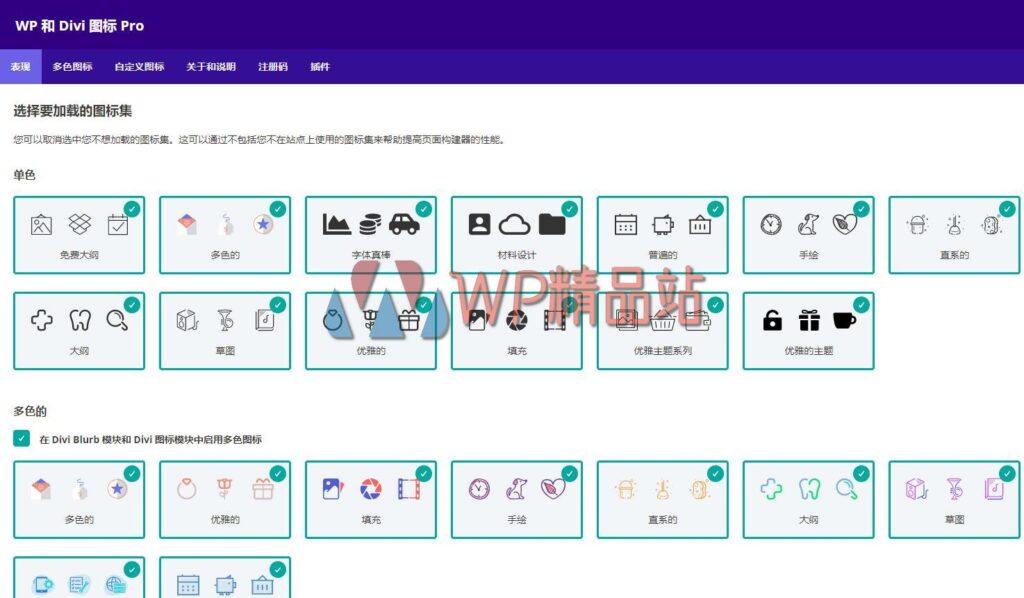The height and width of the screenshot is (598, 1024).
Task: Uncheck the Divi Blurb 多色图标 enable checkbox
Action: (x=22, y=437)
